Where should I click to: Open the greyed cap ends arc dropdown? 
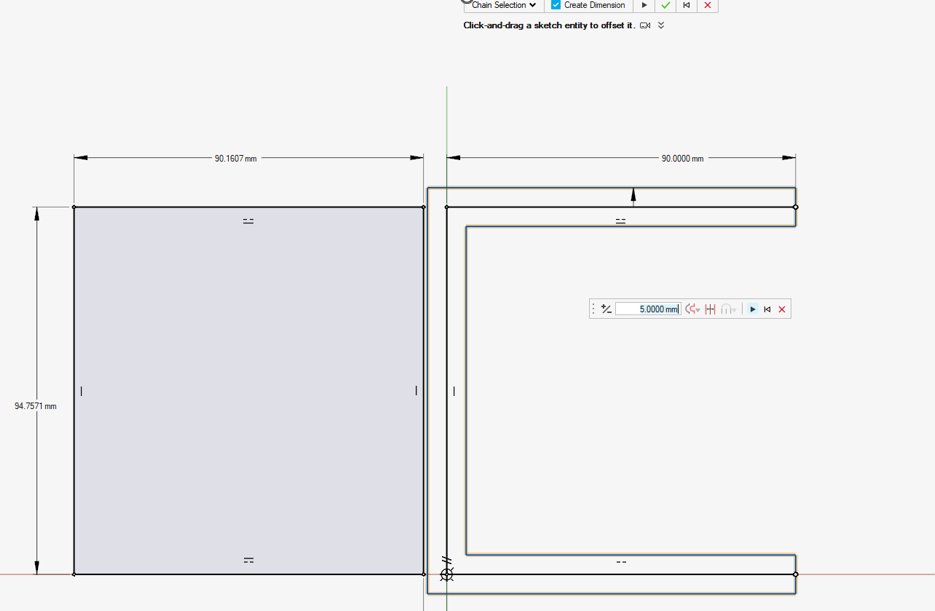(x=728, y=309)
